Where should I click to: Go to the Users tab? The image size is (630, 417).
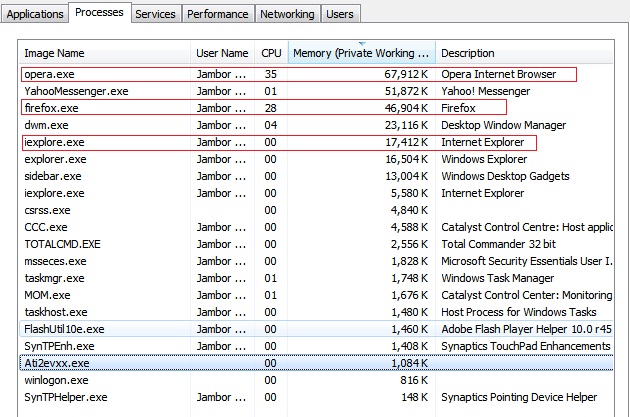(340, 14)
